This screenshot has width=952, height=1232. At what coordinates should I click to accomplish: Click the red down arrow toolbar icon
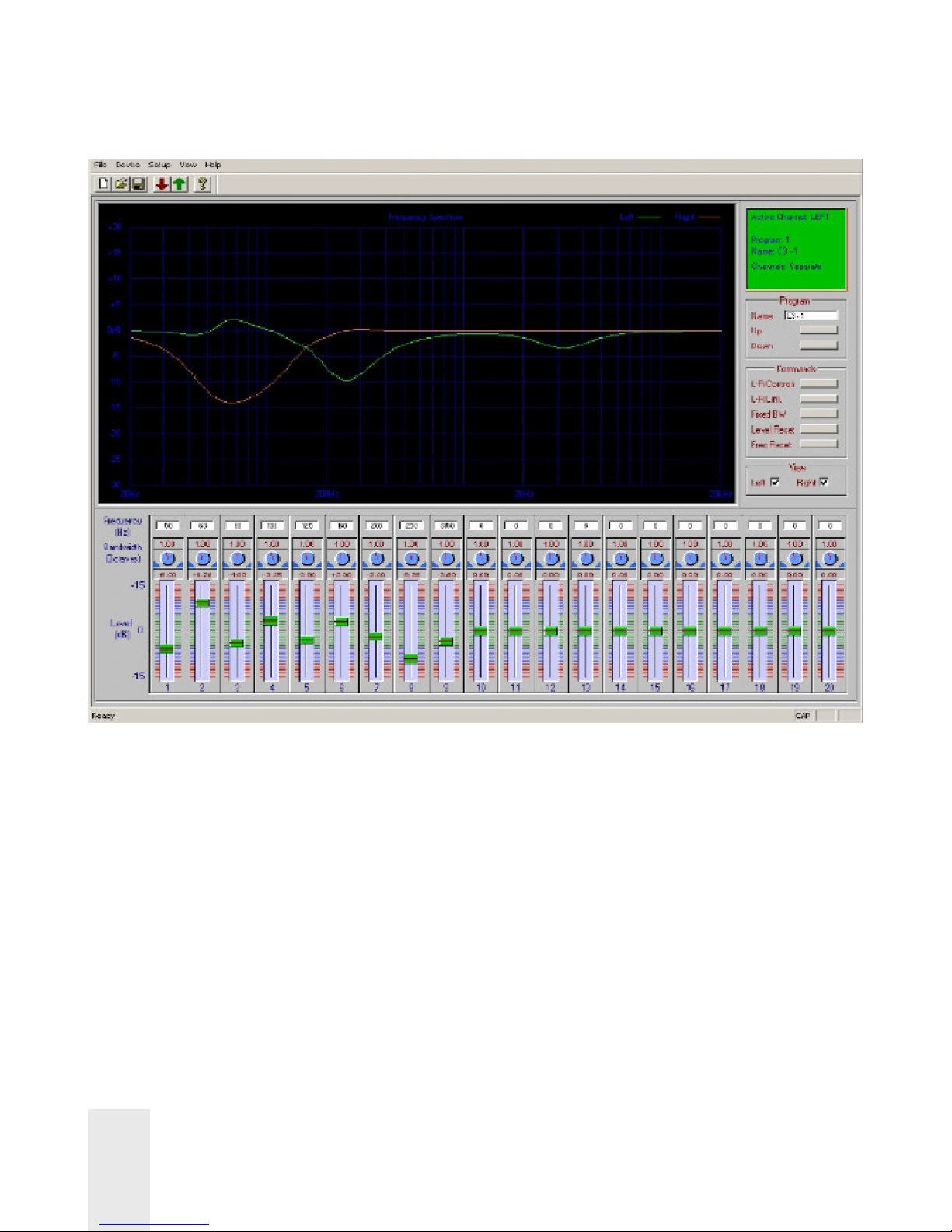pyautogui.click(x=162, y=184)
